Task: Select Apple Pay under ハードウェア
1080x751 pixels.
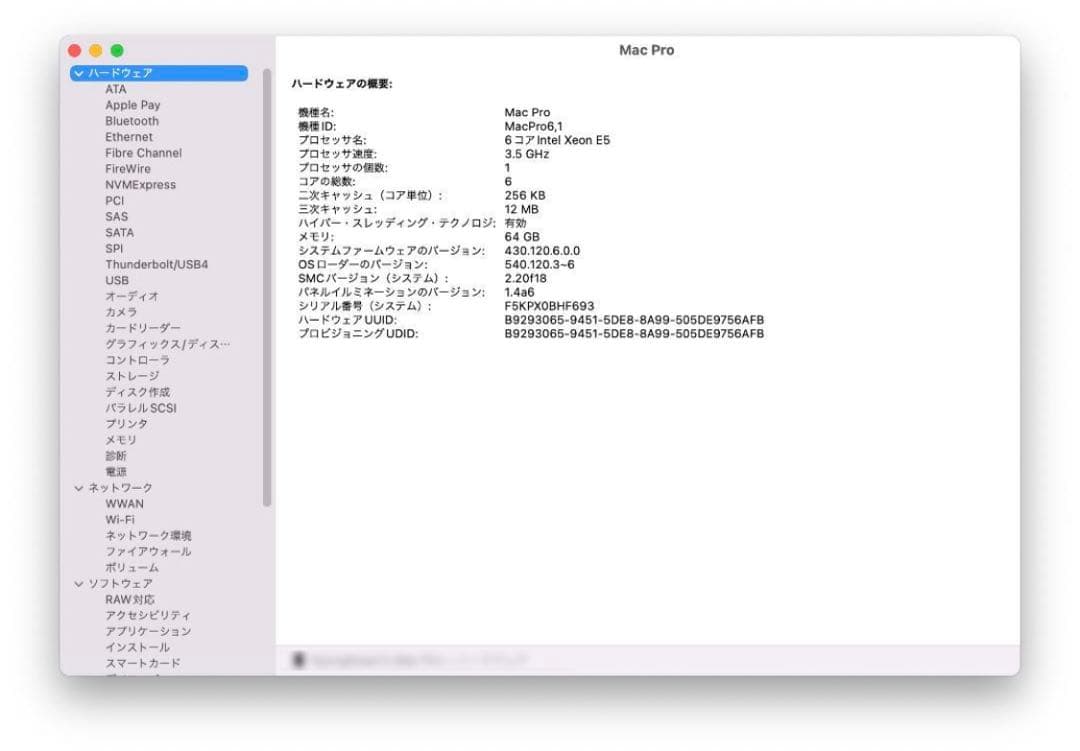Action: 133,104
